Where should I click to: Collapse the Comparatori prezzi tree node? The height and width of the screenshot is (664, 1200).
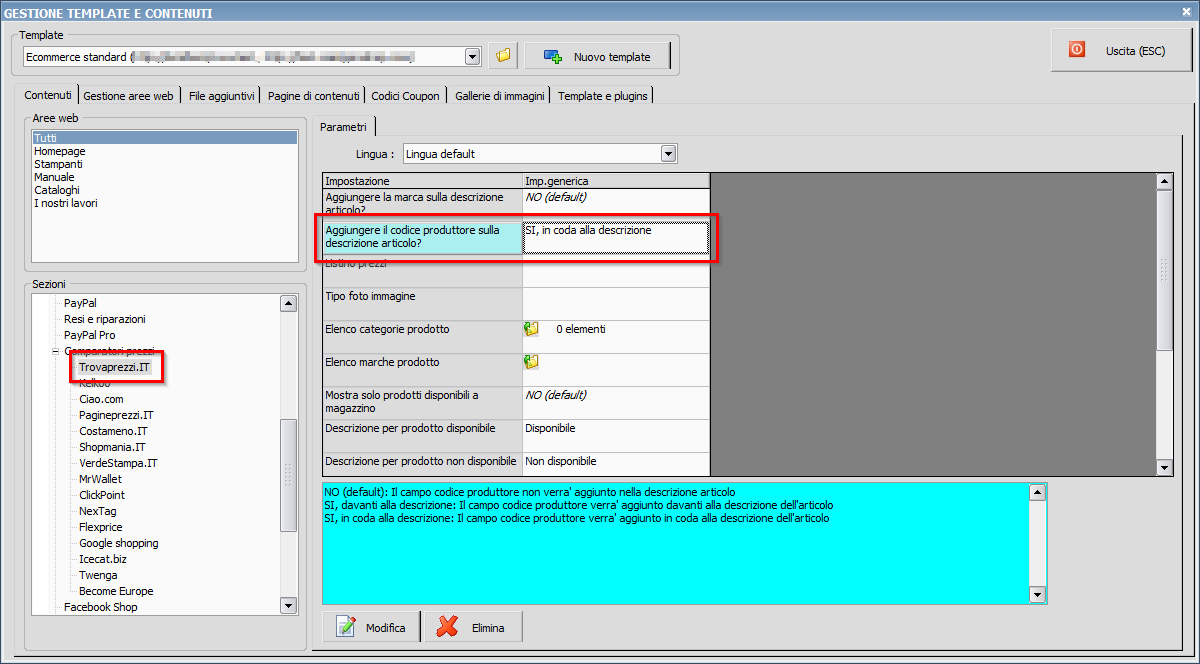[55, 352]
